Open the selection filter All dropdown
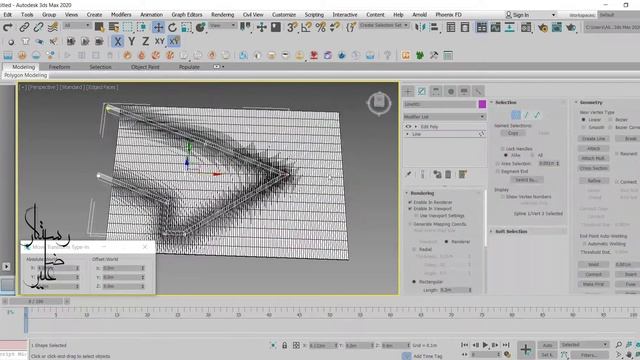The width and height of the screenshot is (640, 360). pos(77,25)
